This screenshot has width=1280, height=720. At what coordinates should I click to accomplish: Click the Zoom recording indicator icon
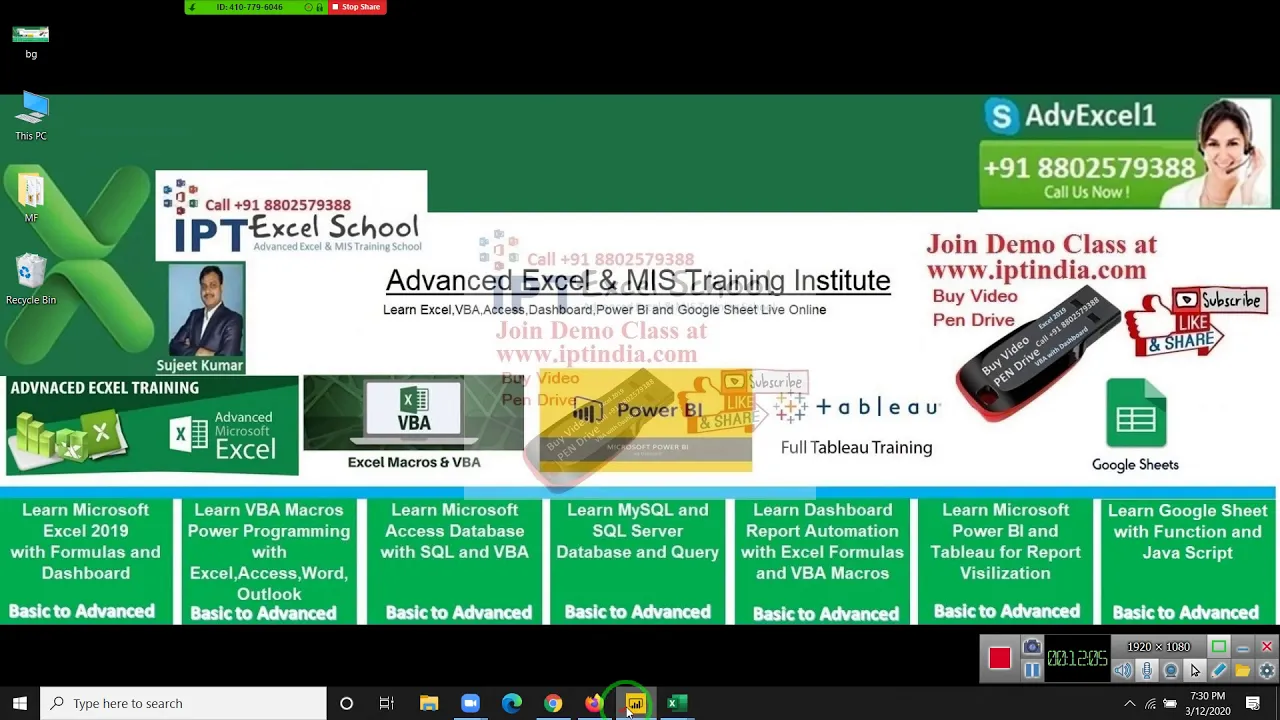[308, 7]
